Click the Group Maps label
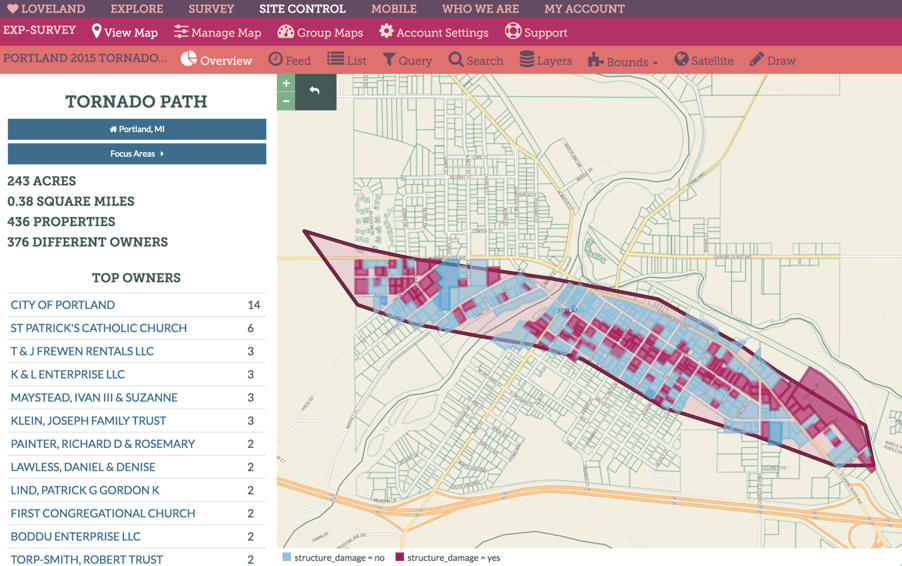 [x=330, y=33]
